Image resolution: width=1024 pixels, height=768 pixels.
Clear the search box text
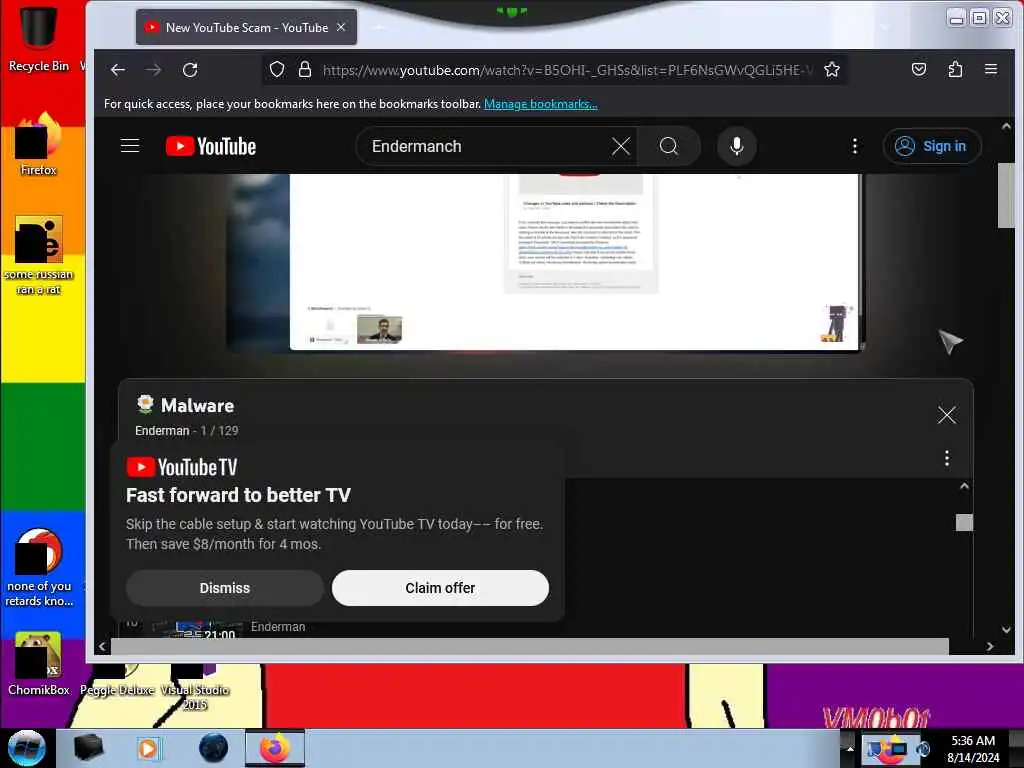click(620, 146)
